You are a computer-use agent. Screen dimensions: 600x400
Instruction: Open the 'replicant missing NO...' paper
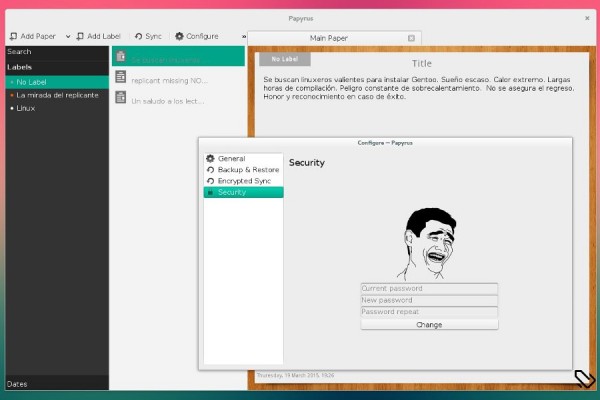(x=168, y=79)
